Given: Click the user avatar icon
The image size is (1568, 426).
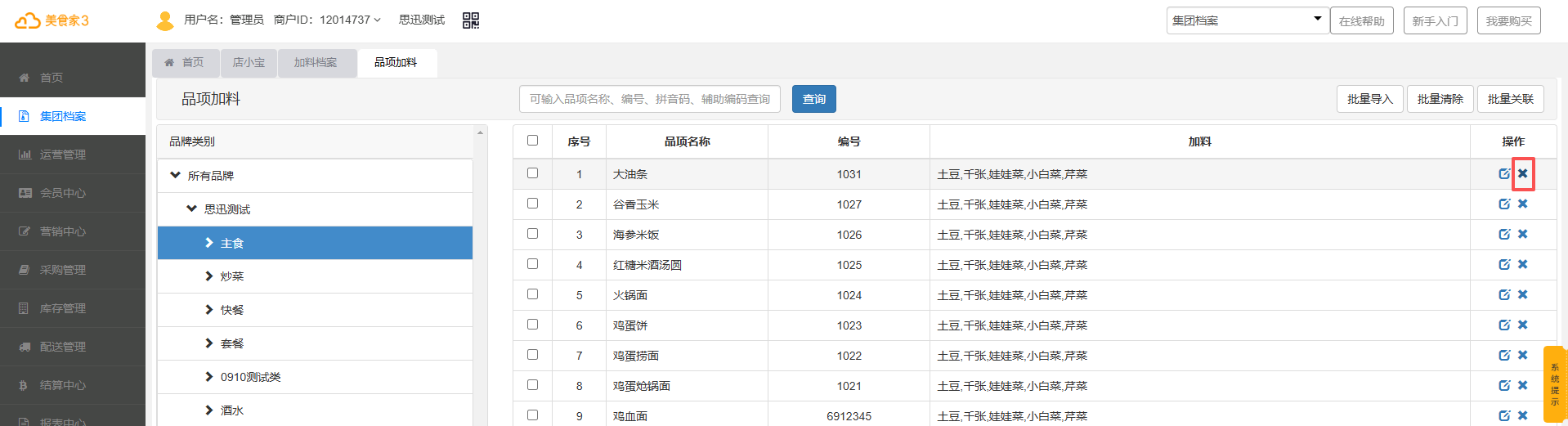Looking at the screenshot, I should click(x=165, y=20).
